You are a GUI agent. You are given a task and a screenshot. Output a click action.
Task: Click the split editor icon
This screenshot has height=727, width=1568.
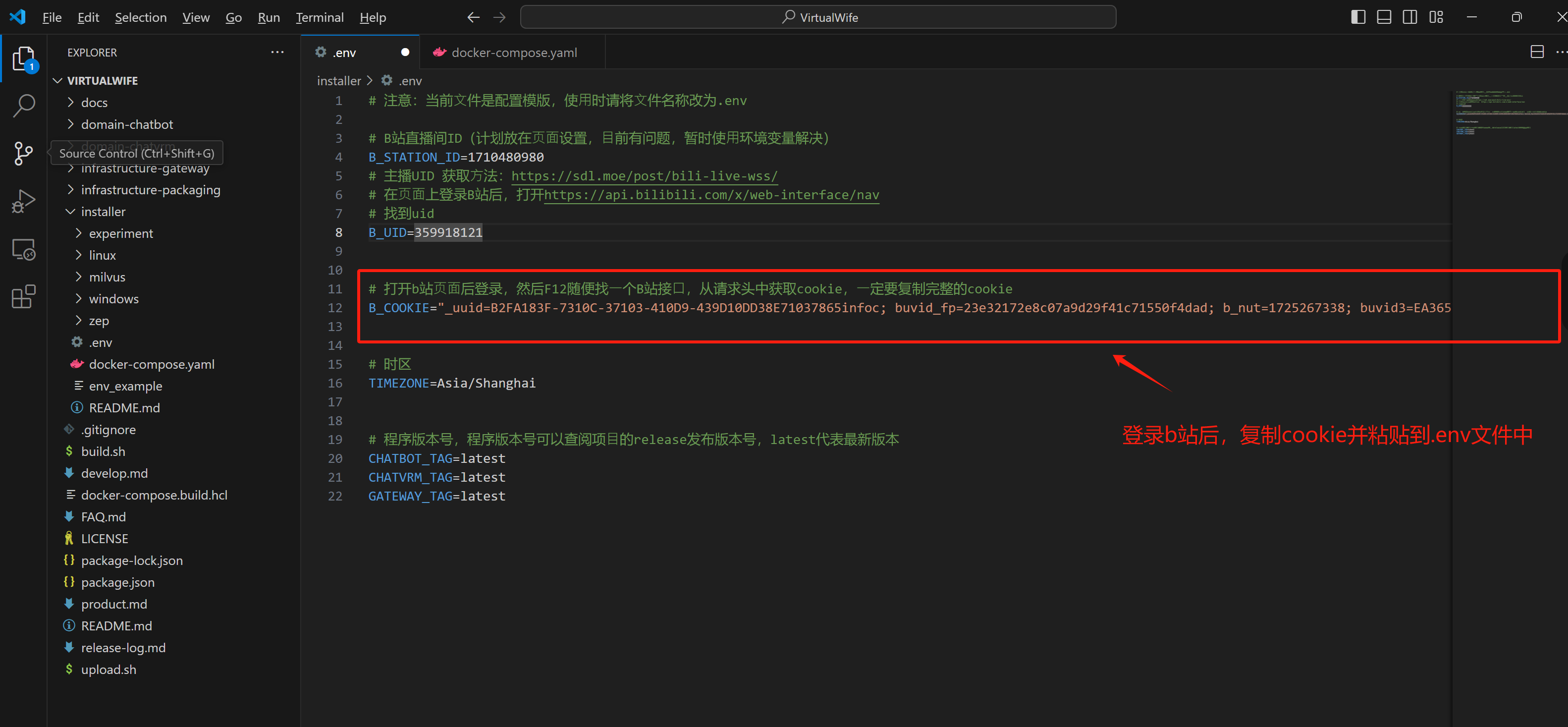click(x=1536, y=53)
